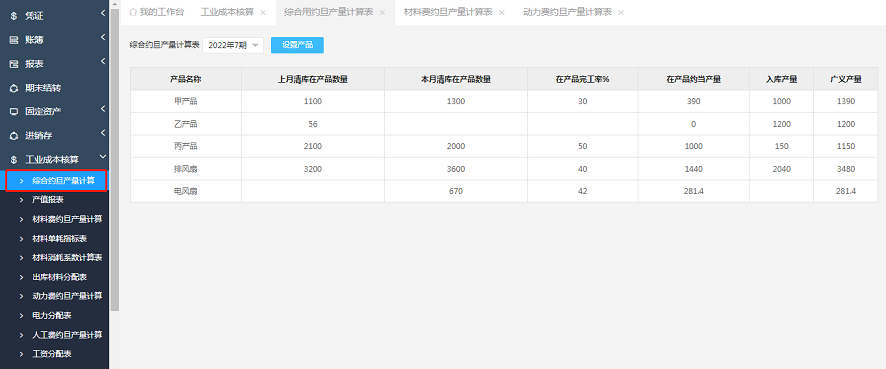This screenshot has width=886, height=369.
Task: Click the home icon on 我的工作台 tab
Action: click(133, 12)
